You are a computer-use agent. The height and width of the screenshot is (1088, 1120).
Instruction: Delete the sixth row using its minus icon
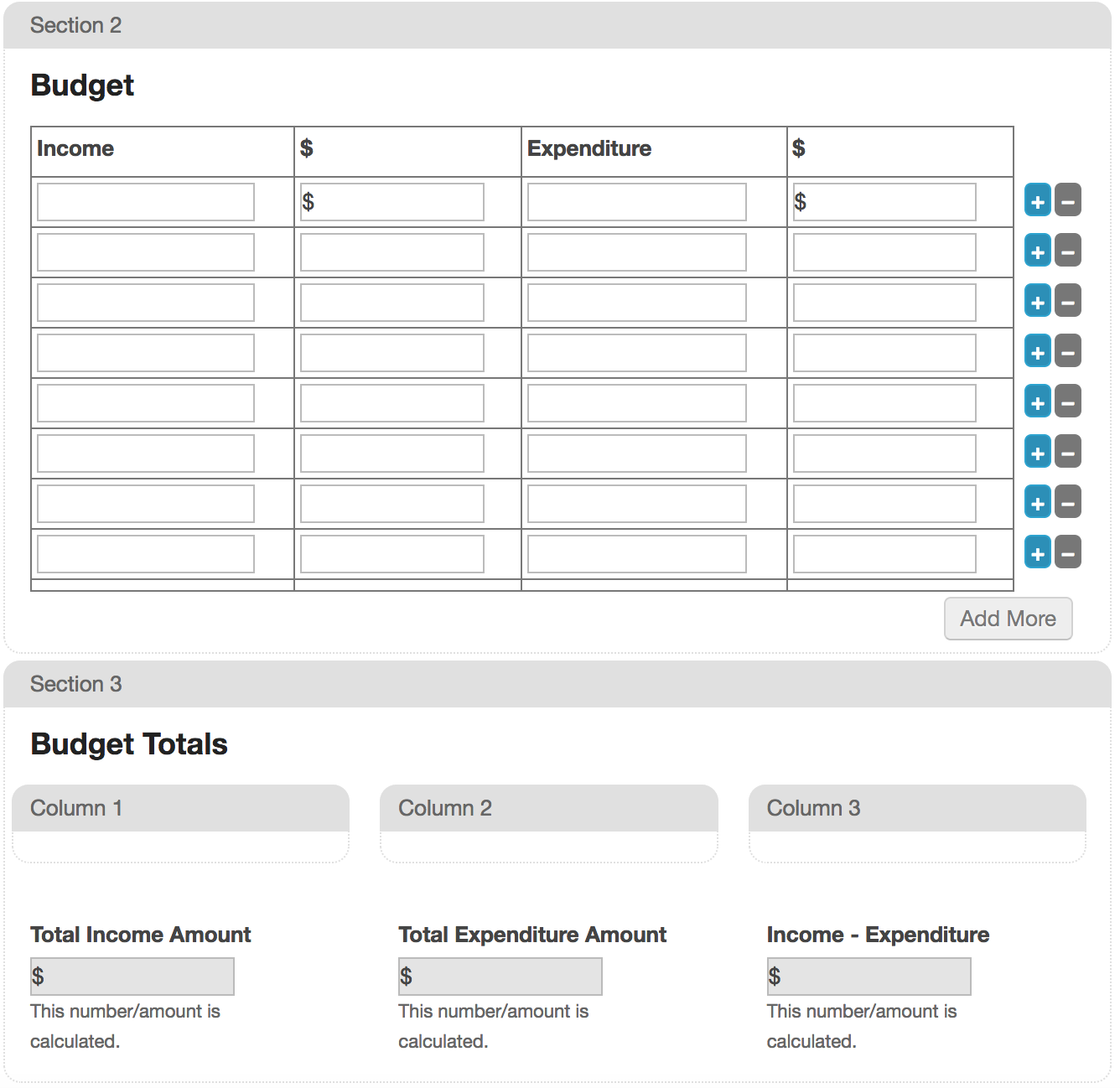click(x=1067, y=453)
